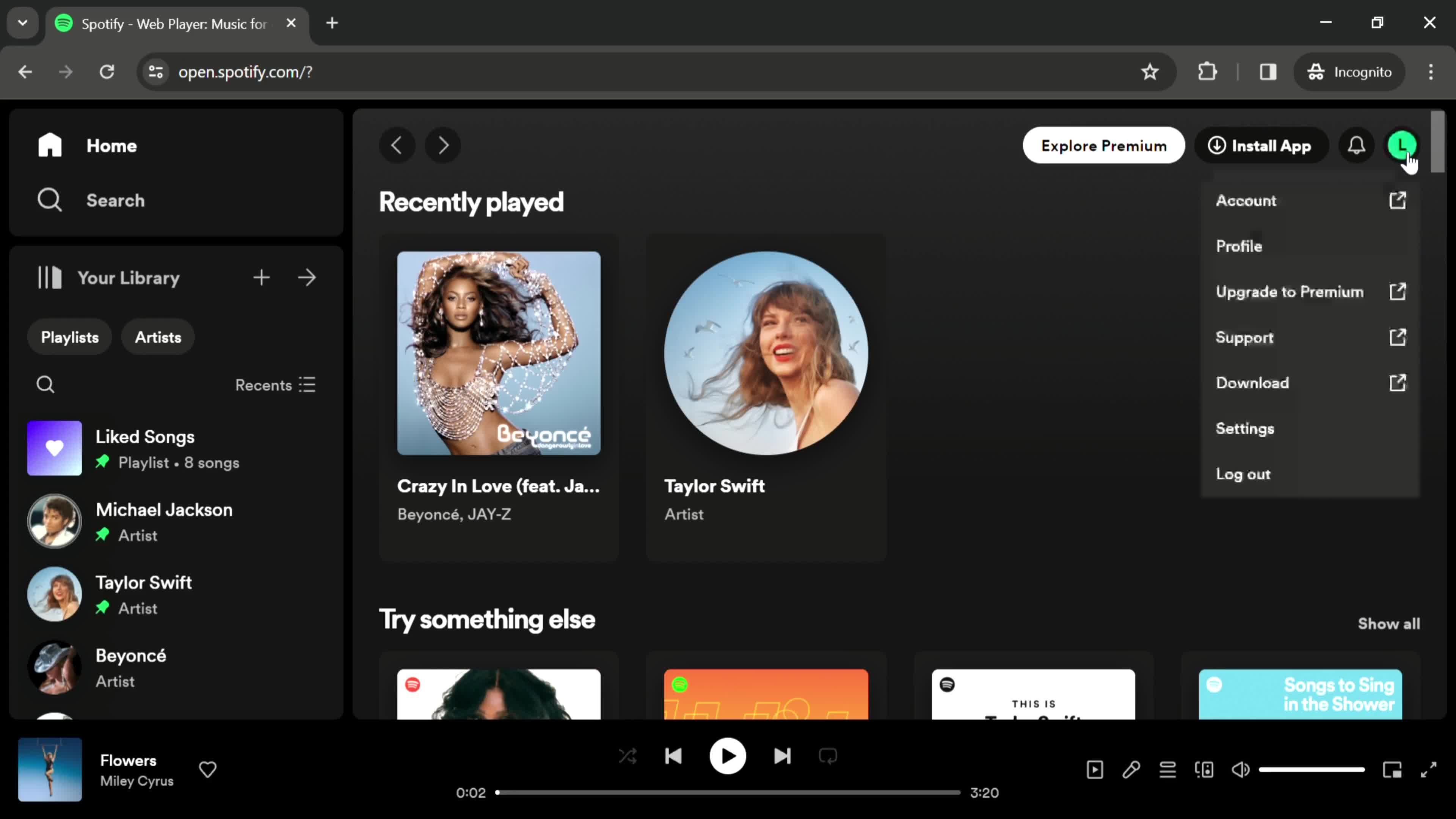1456x819 pixels.
Task: Open the Liked Songs playlist
Action: tap(176, 448)
